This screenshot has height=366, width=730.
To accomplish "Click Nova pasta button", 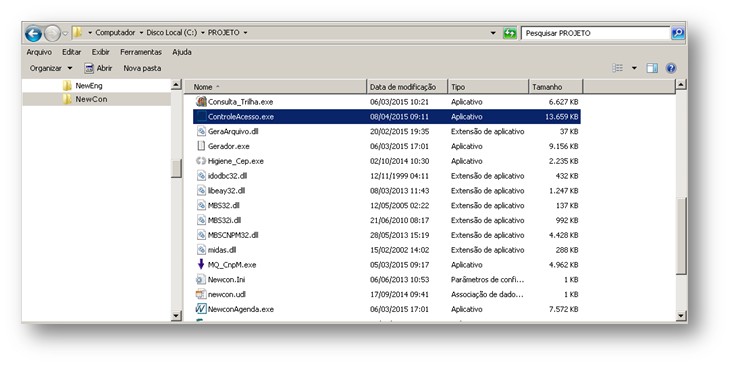I will click(142, 68).
